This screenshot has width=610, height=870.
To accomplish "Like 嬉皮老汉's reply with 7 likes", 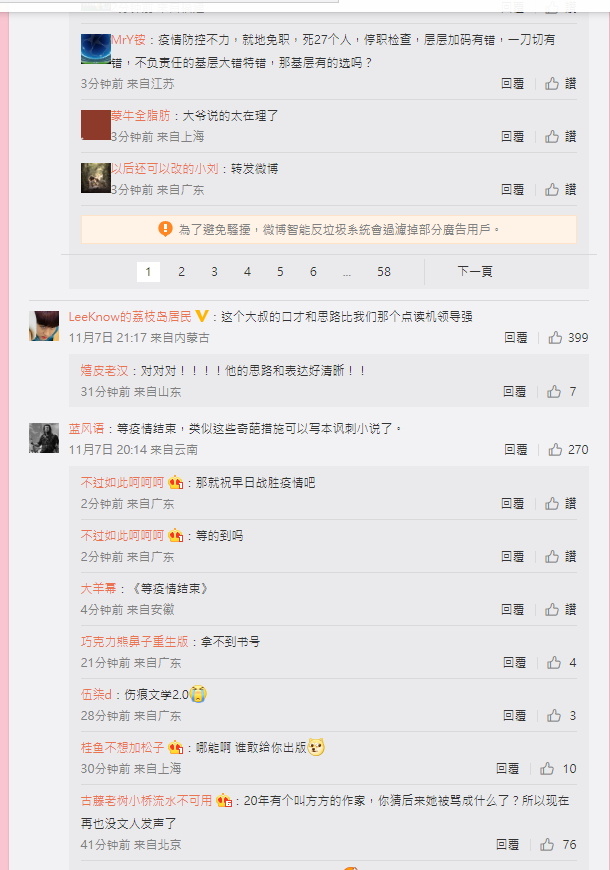I will coord(561,392).
